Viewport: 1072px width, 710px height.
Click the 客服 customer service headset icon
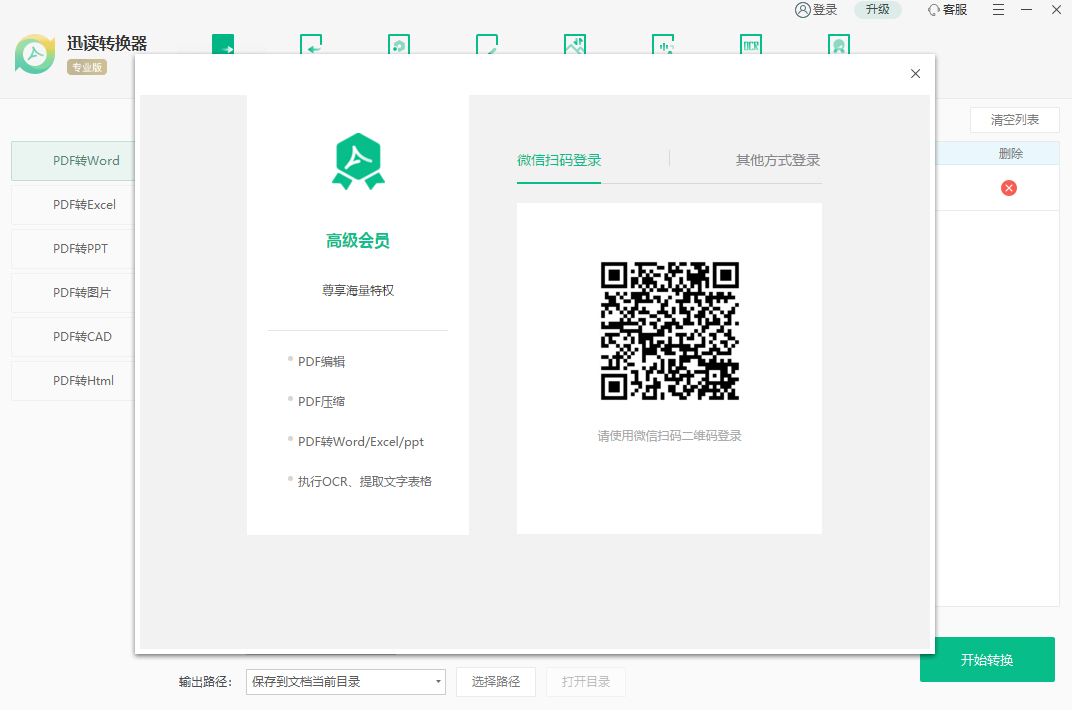coord(934,10)
